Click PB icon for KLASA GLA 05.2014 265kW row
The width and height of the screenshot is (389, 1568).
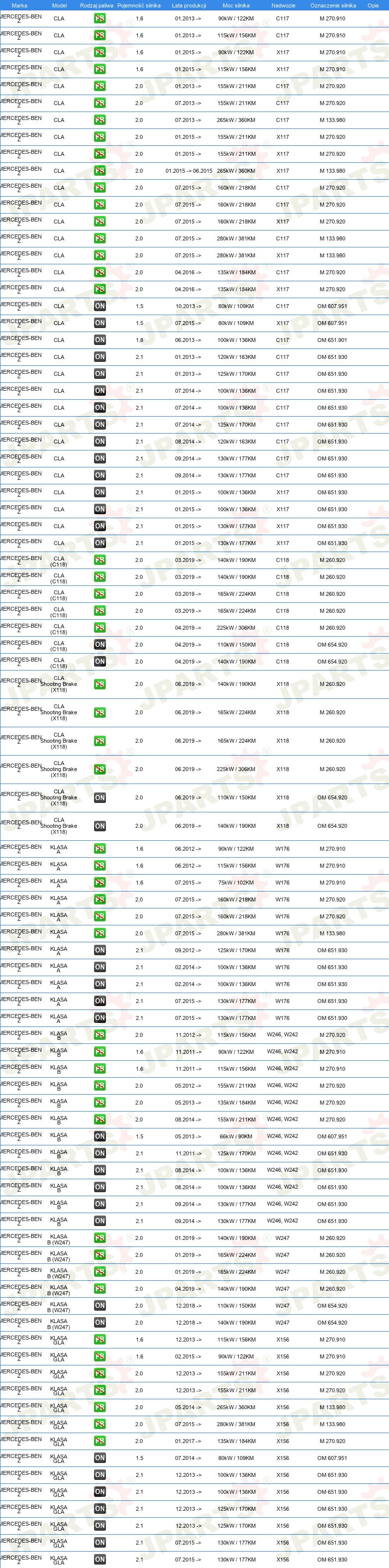[x=99, y=1407]
